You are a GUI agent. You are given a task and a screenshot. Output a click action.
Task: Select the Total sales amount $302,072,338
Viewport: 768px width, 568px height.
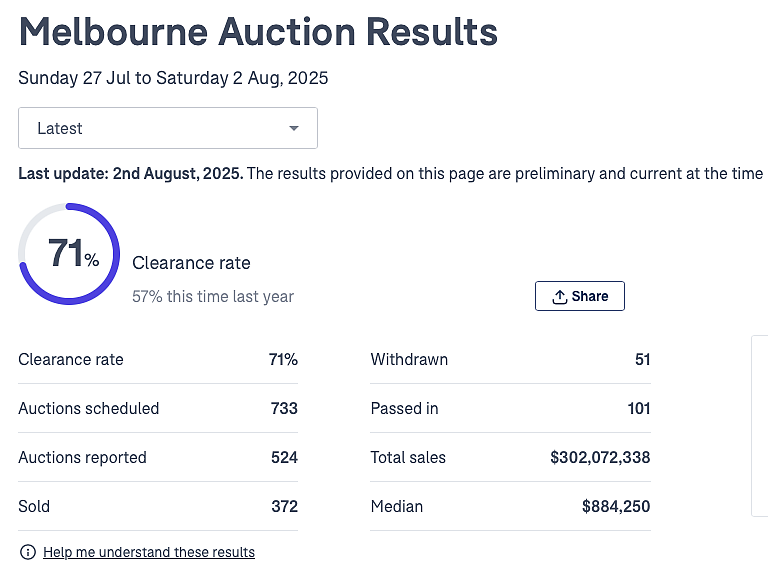600,457
